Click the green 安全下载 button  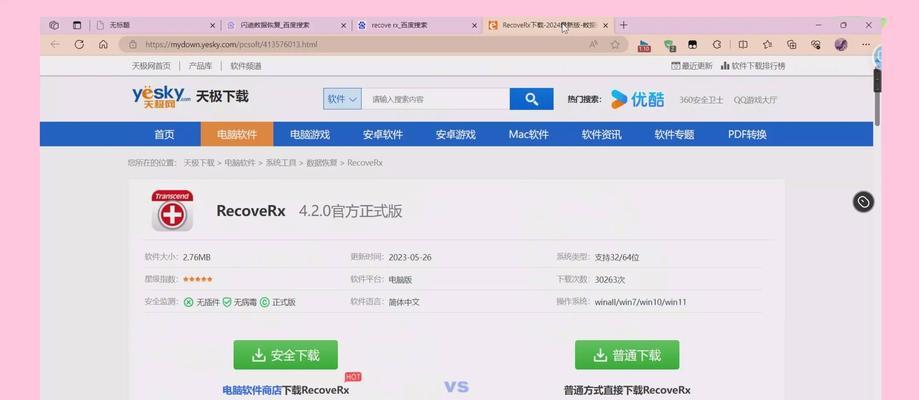tap(285, 355)
